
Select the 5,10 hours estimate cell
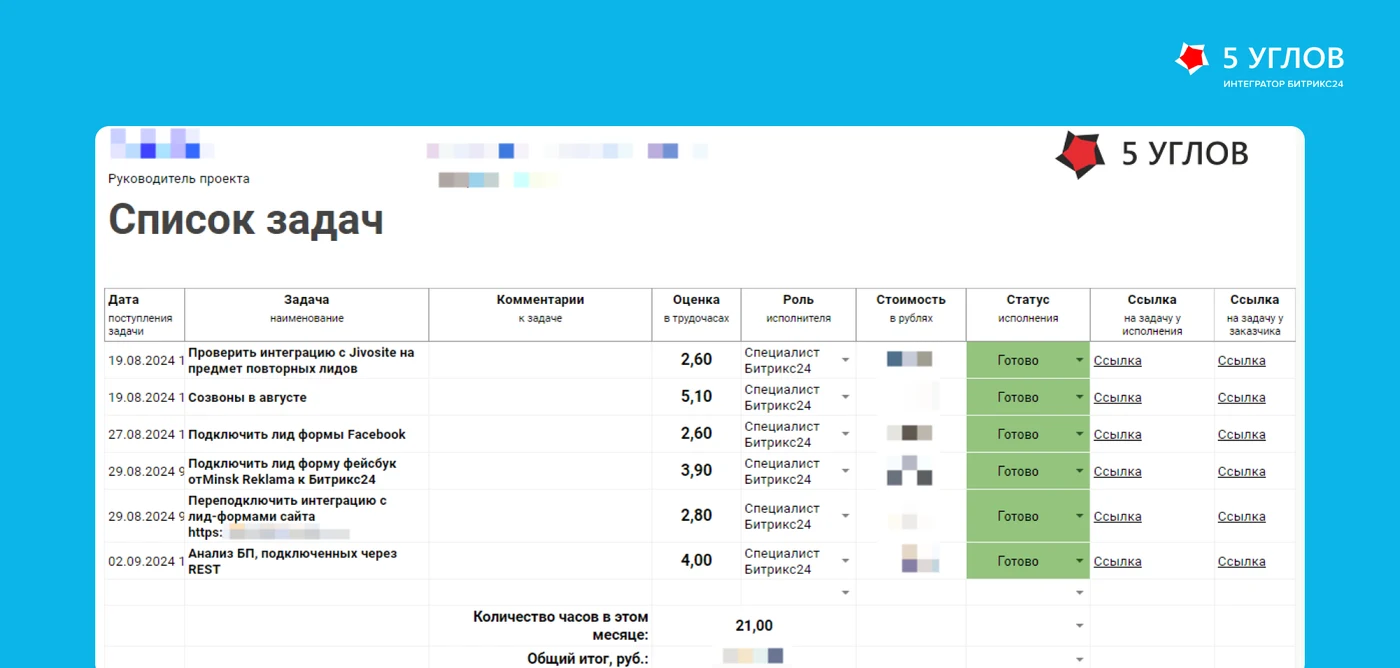click(x=696, y=398)
